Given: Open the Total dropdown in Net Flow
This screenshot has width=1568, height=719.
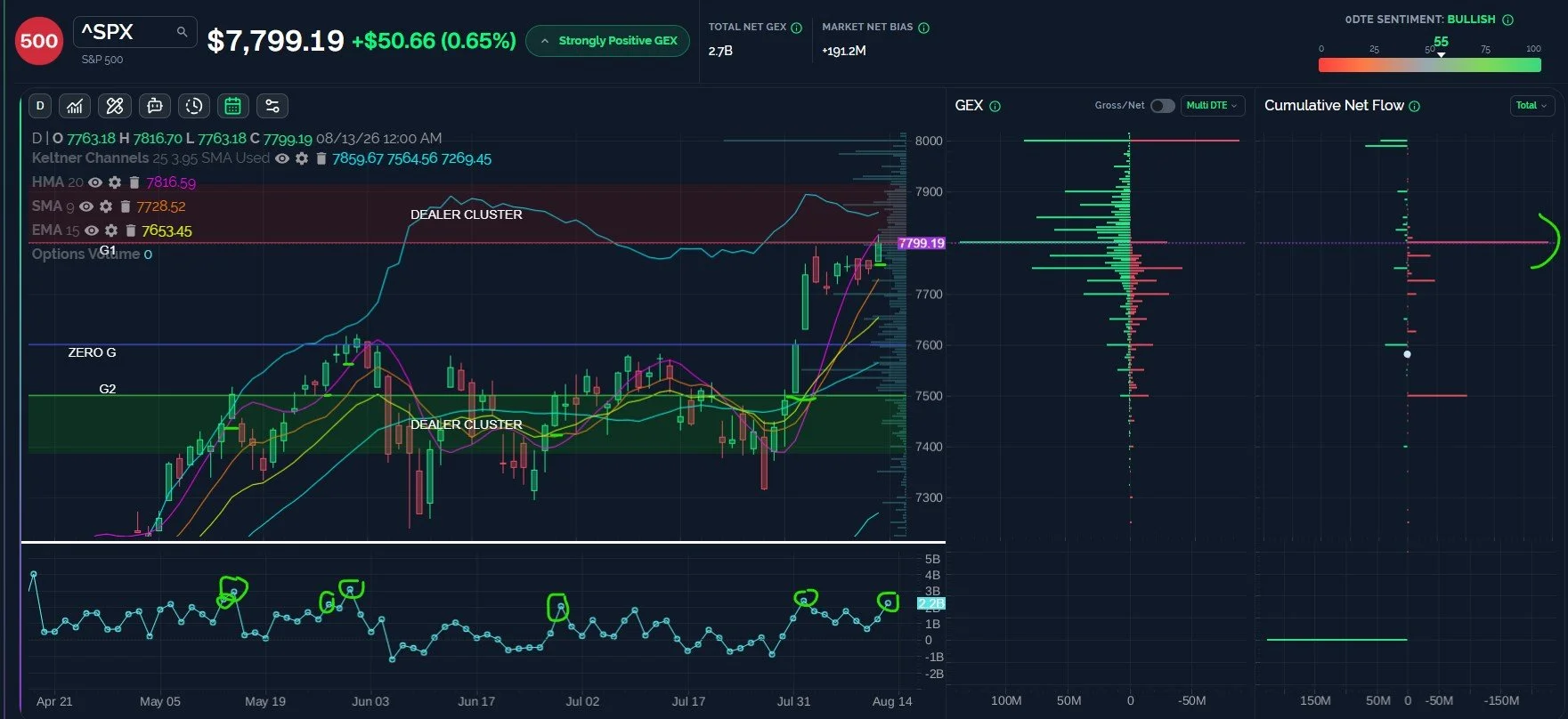Looking at the screenshot, I should (1531, 105).
